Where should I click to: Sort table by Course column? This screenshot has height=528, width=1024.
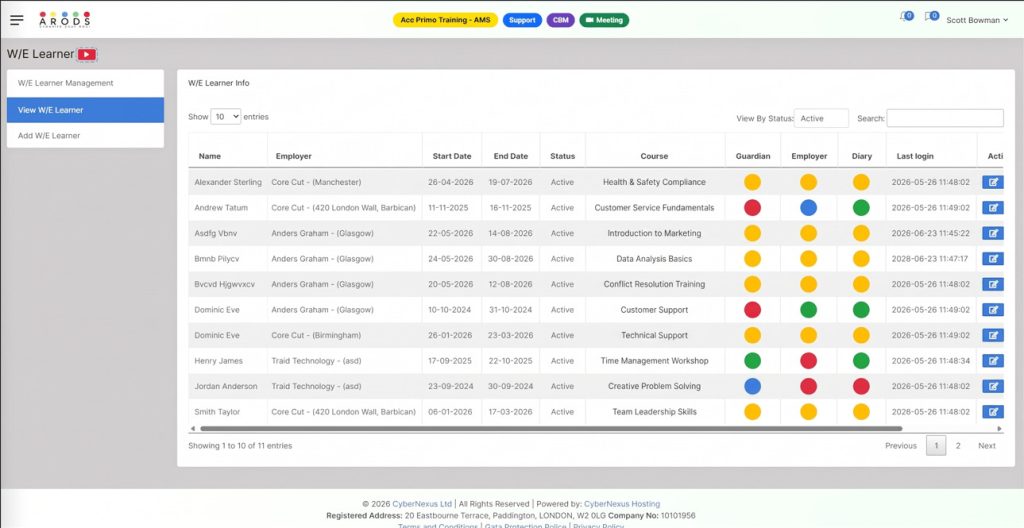[x=654, y=156]
